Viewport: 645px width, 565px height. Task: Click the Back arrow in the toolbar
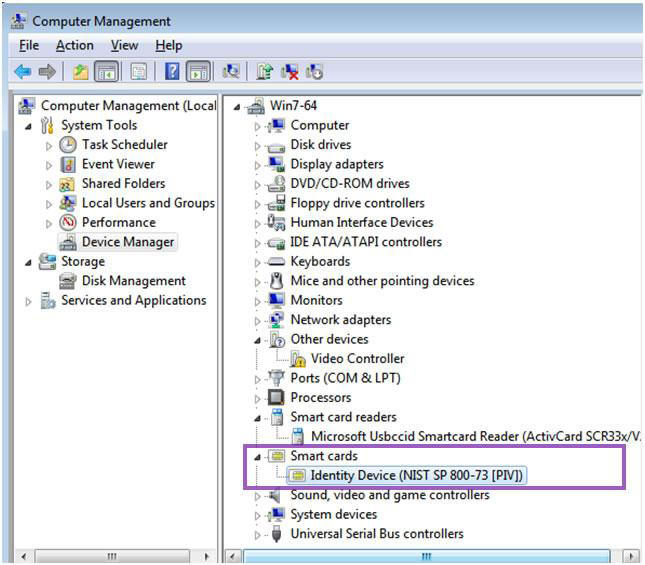(22, 71)
